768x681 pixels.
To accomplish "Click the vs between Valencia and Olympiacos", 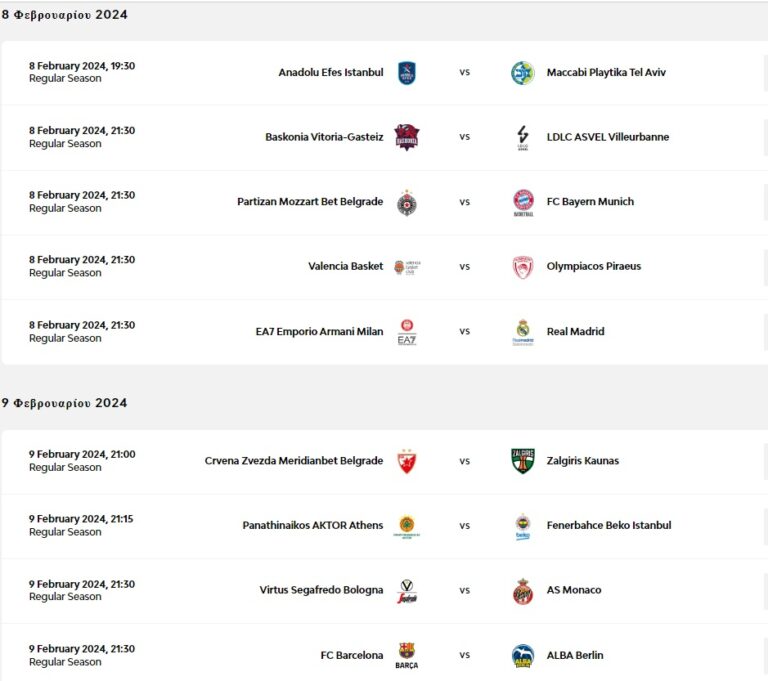I will point(465,267).
